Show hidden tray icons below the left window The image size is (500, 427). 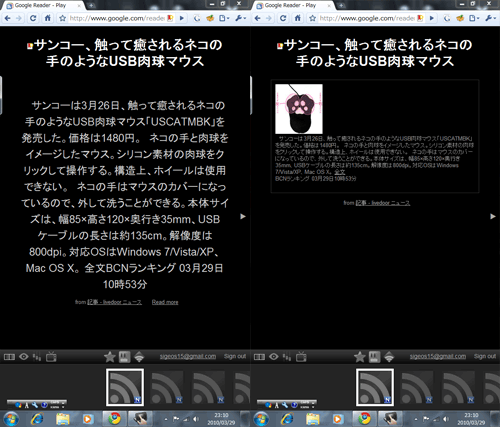[166, 419]
